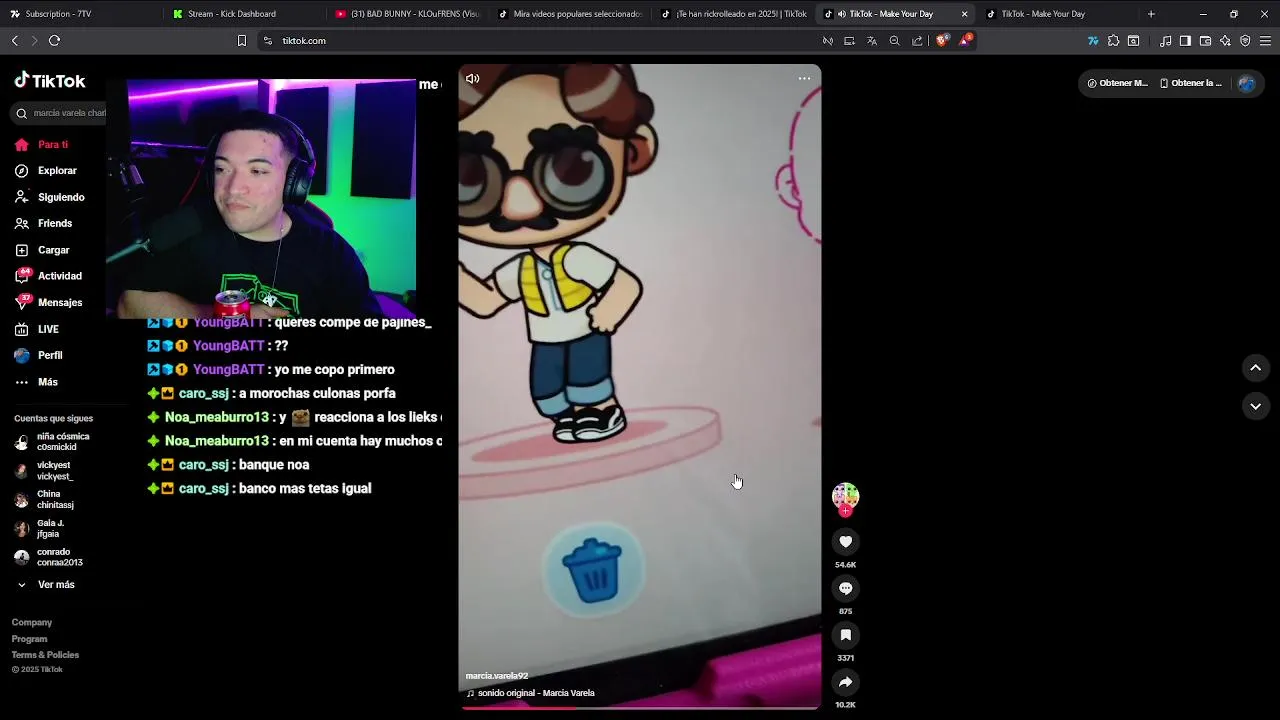Viewport: 1280px width, 720px height.
Task: Click the tiktok.com address bar
Action: point(540,41)
